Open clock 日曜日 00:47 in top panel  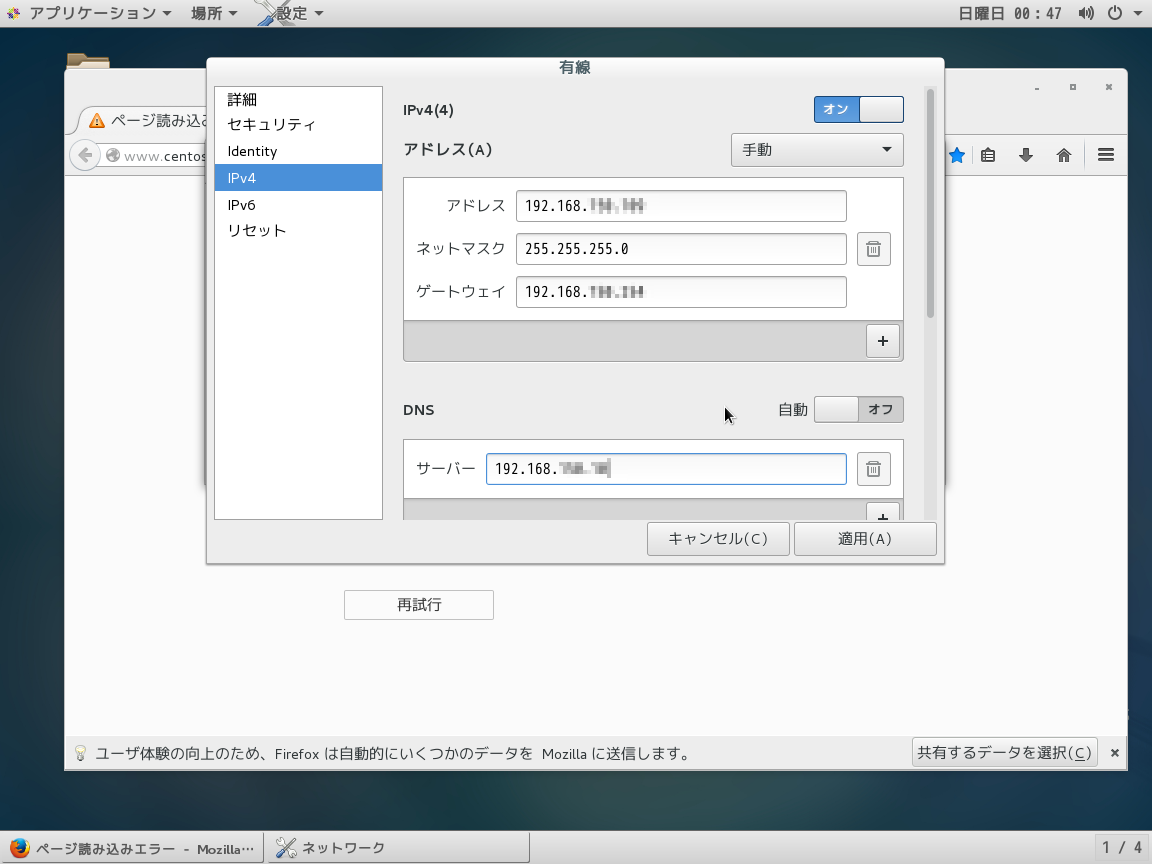coord(1010,13)
